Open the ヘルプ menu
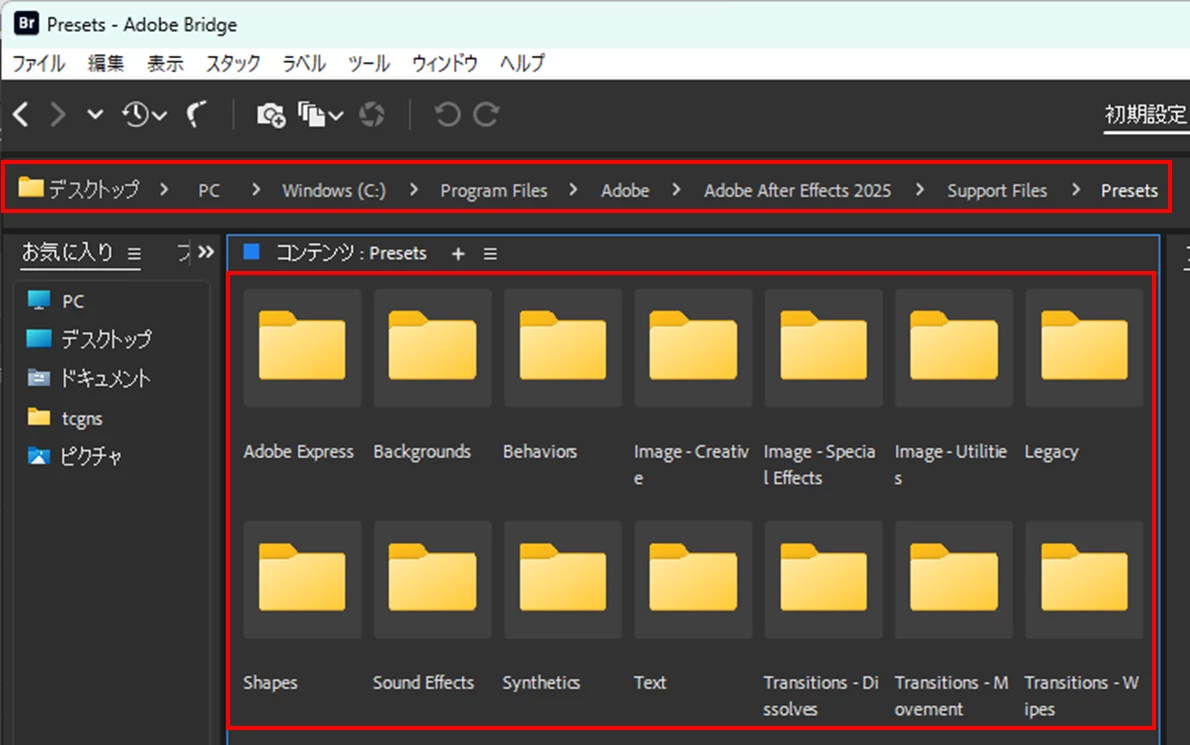The width and height of the screenshot is (1190, 745). (x=522, y=64)
